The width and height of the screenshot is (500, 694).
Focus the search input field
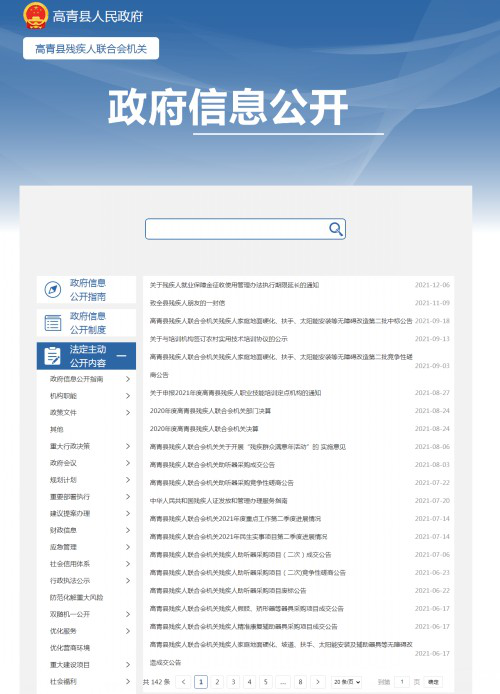(237, 229)
